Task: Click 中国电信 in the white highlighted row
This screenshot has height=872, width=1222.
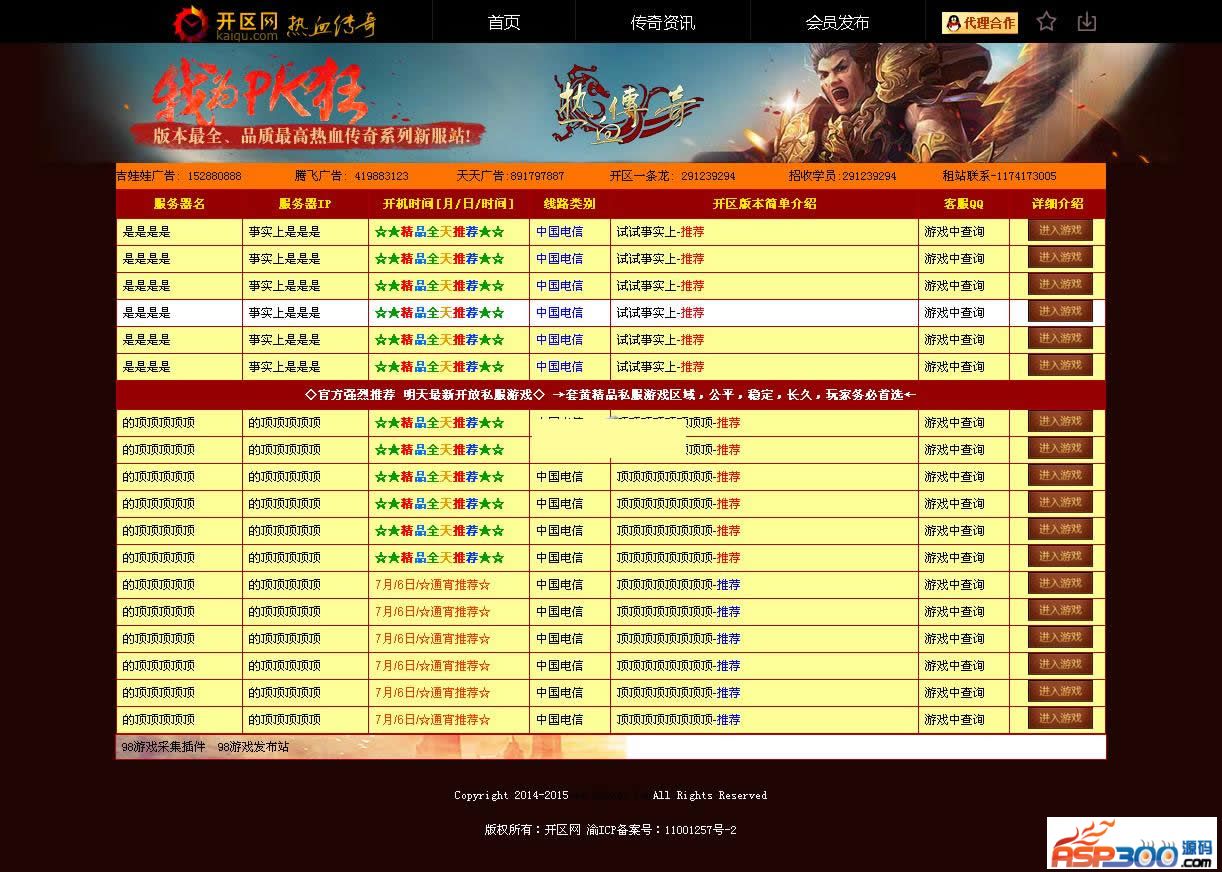Action: (x=559, y=313)
